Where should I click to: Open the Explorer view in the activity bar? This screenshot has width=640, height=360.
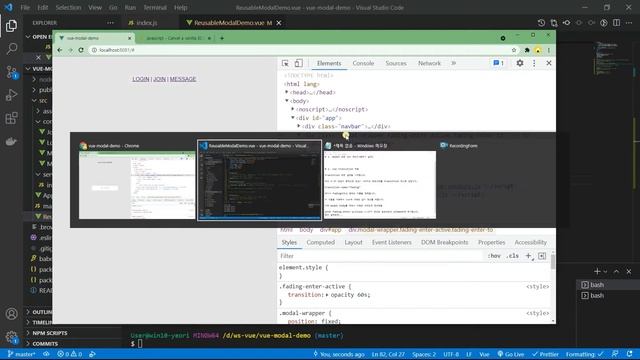click(x=11, y=26)
